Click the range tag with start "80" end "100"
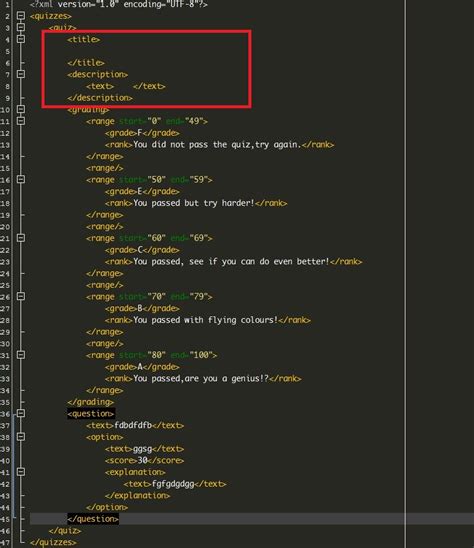 point(151,355)
